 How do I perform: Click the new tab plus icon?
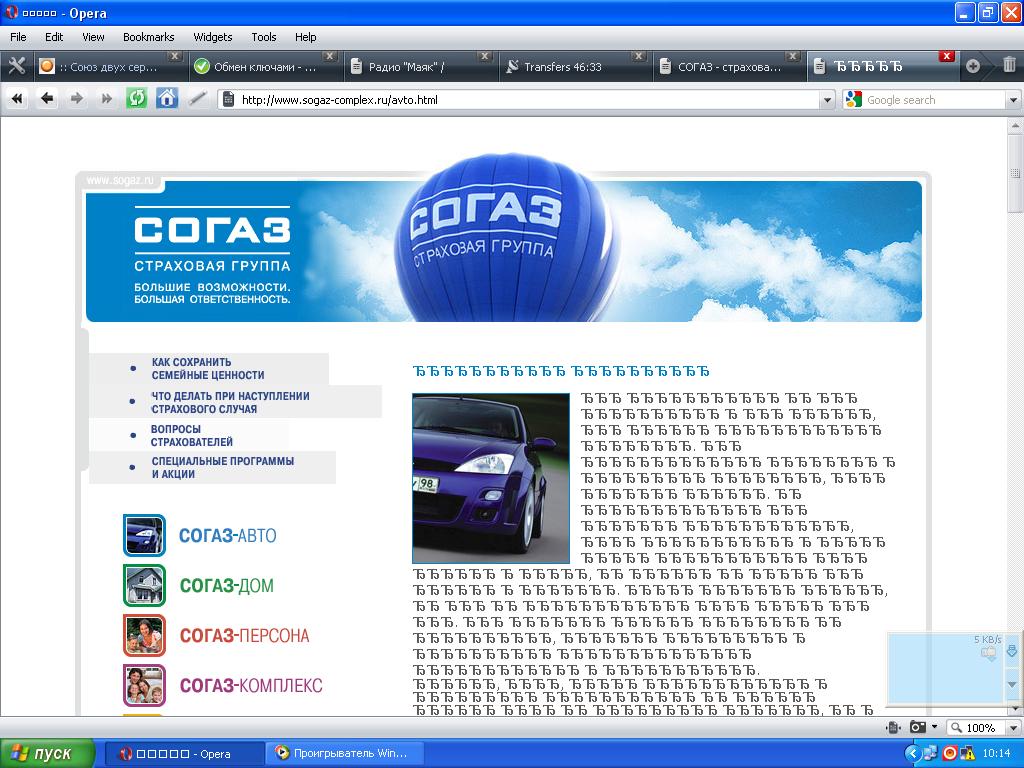[x=973, y=66]
